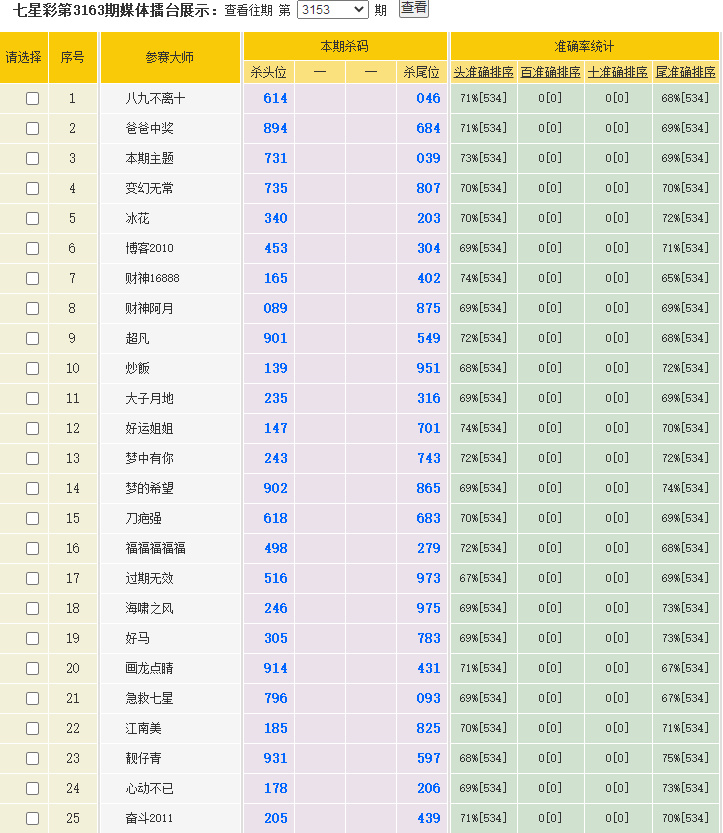Select the checkbox for 奋斗2011
Image resolution: width=723 pixels, height=833 pixels.
click(x=33, y=819)
